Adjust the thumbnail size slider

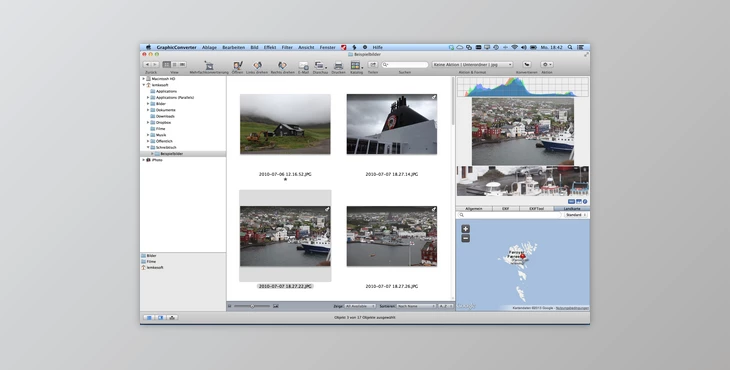252,306
